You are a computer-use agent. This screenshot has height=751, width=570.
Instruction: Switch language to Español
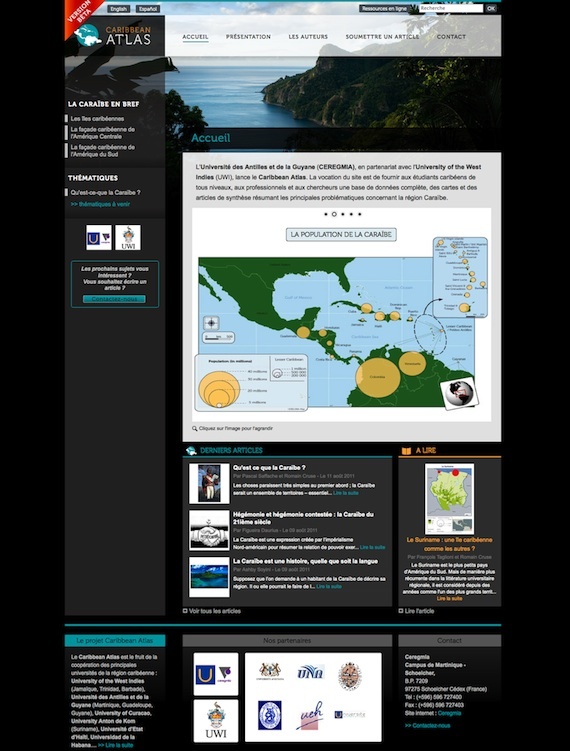[148, 9]
